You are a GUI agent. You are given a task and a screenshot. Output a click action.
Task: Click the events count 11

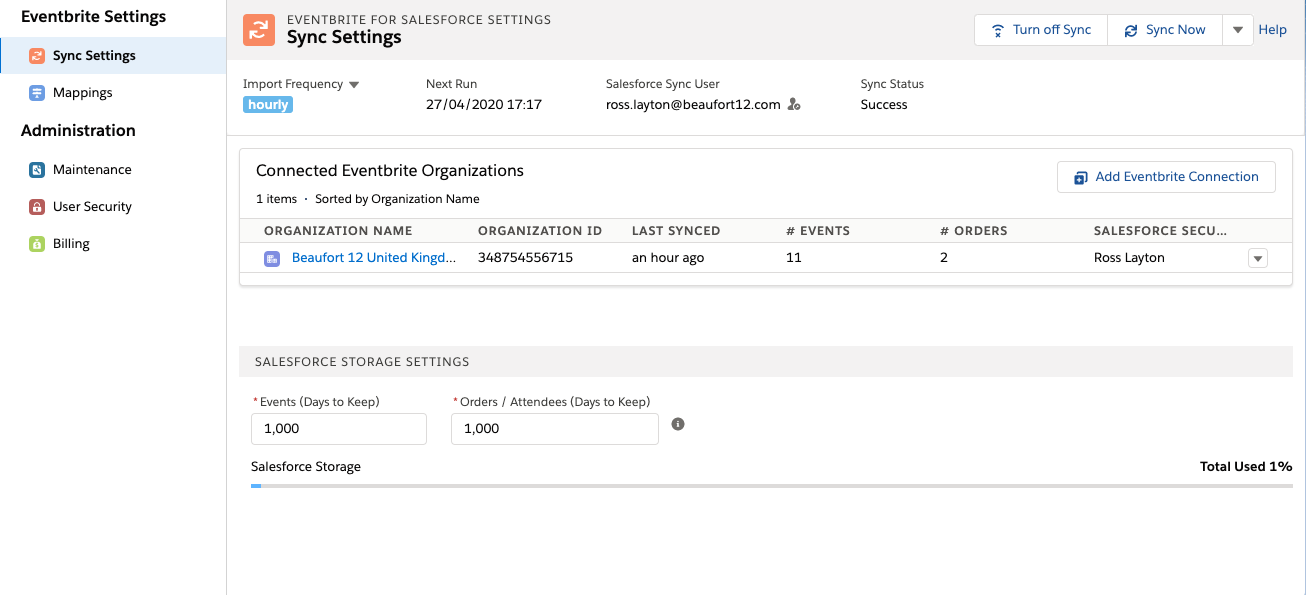[x=794, y=258]
